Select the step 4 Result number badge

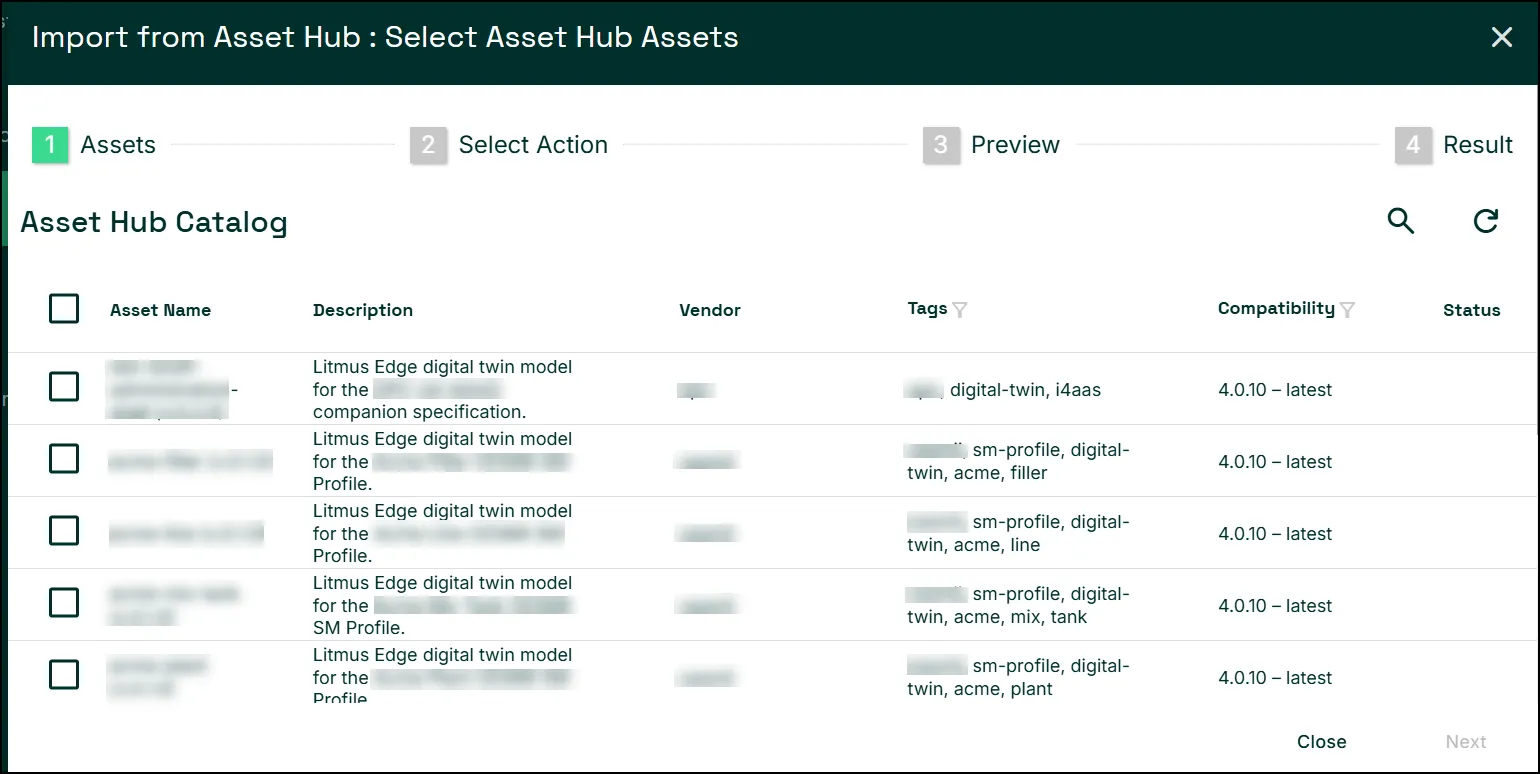tap(1412, 145)
